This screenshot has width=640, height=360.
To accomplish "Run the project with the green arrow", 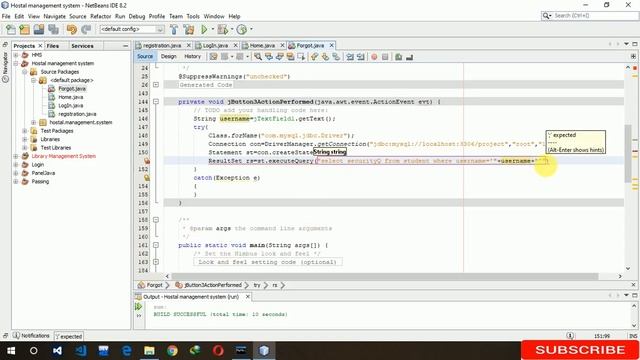I will (x=204, y=29).
